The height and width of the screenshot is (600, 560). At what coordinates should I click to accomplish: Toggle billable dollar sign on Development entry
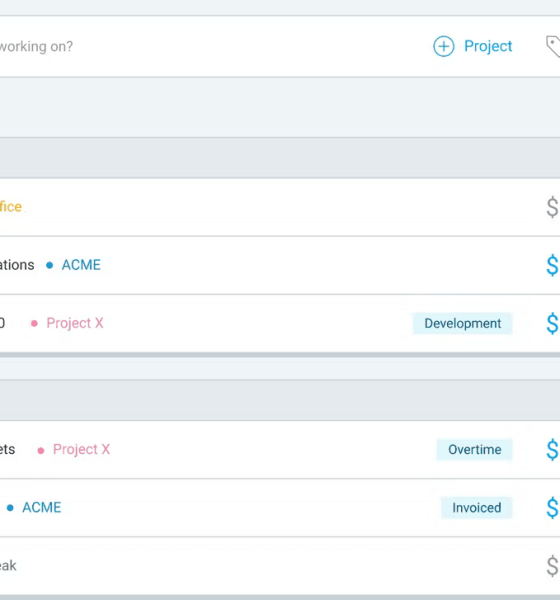(x=552, y=324)
